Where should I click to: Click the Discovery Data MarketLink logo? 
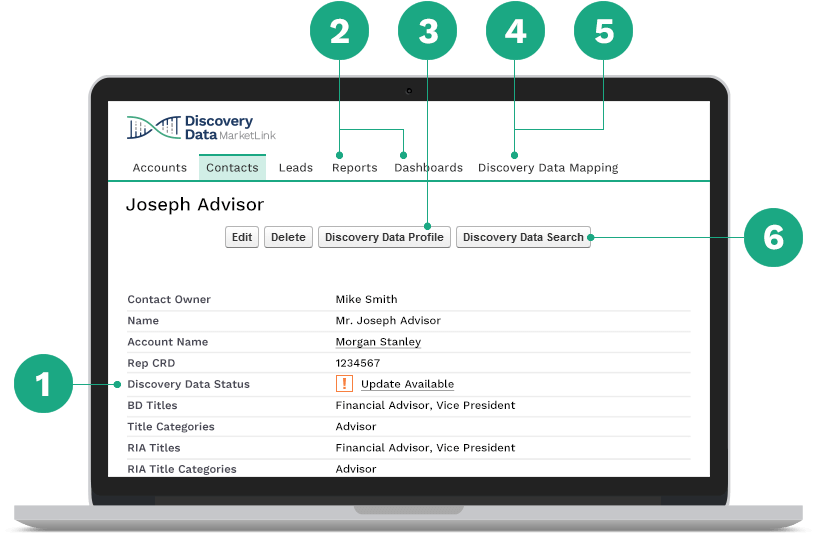point(201,128)
